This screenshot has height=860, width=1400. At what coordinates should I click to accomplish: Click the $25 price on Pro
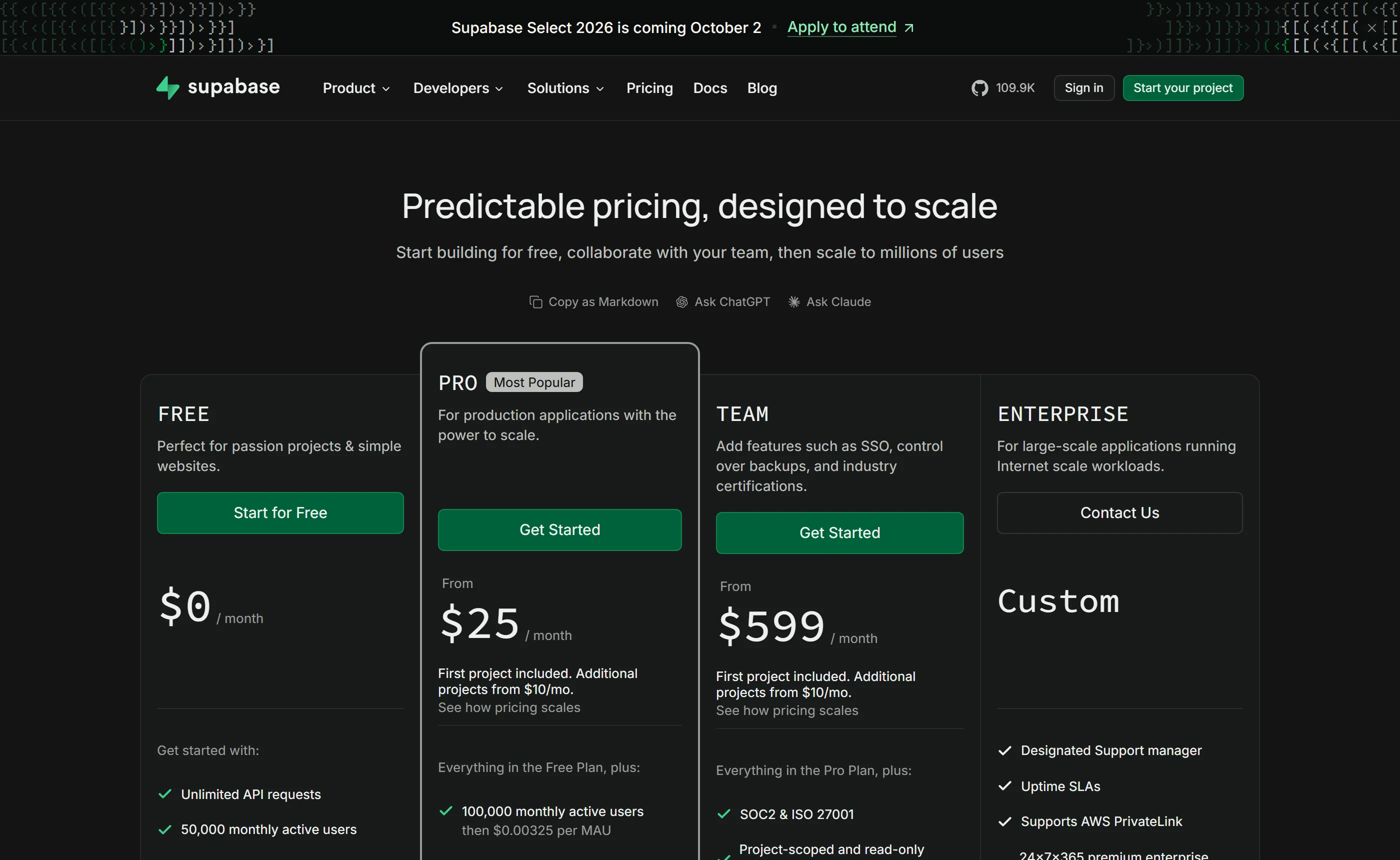coord(479,624)
